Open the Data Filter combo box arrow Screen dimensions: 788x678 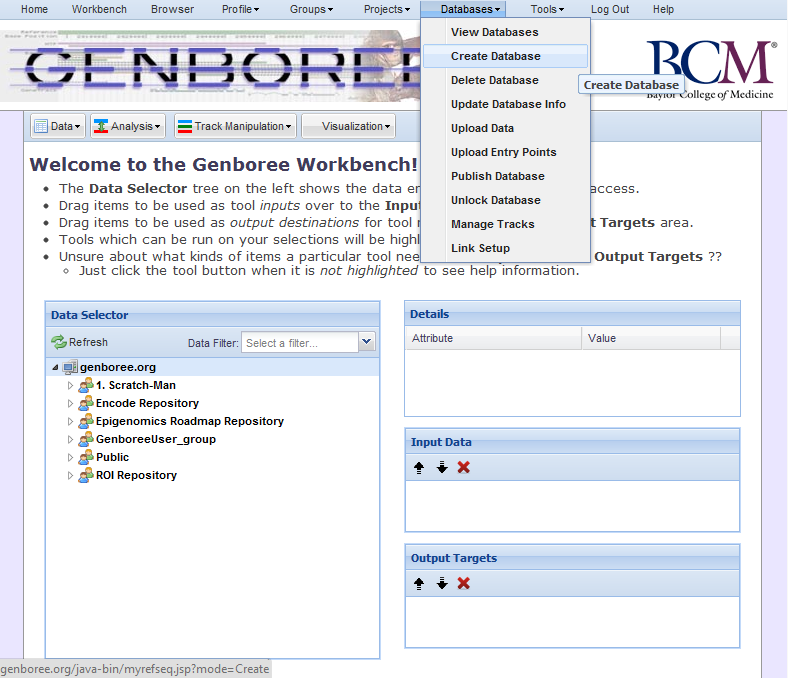point(366,343)
